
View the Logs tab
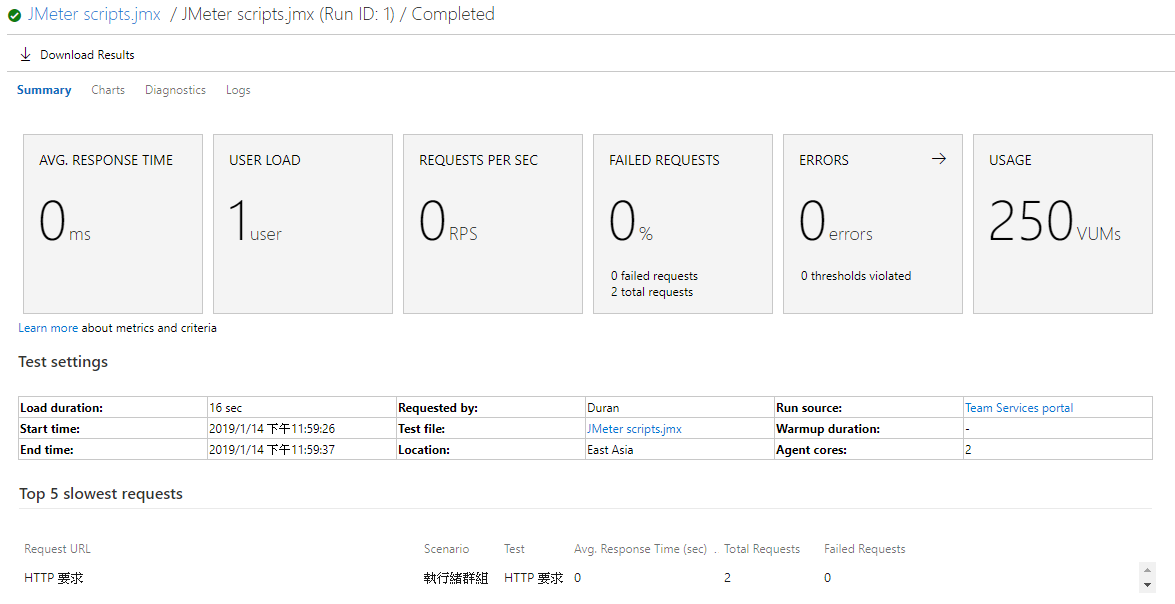point(238,89)
